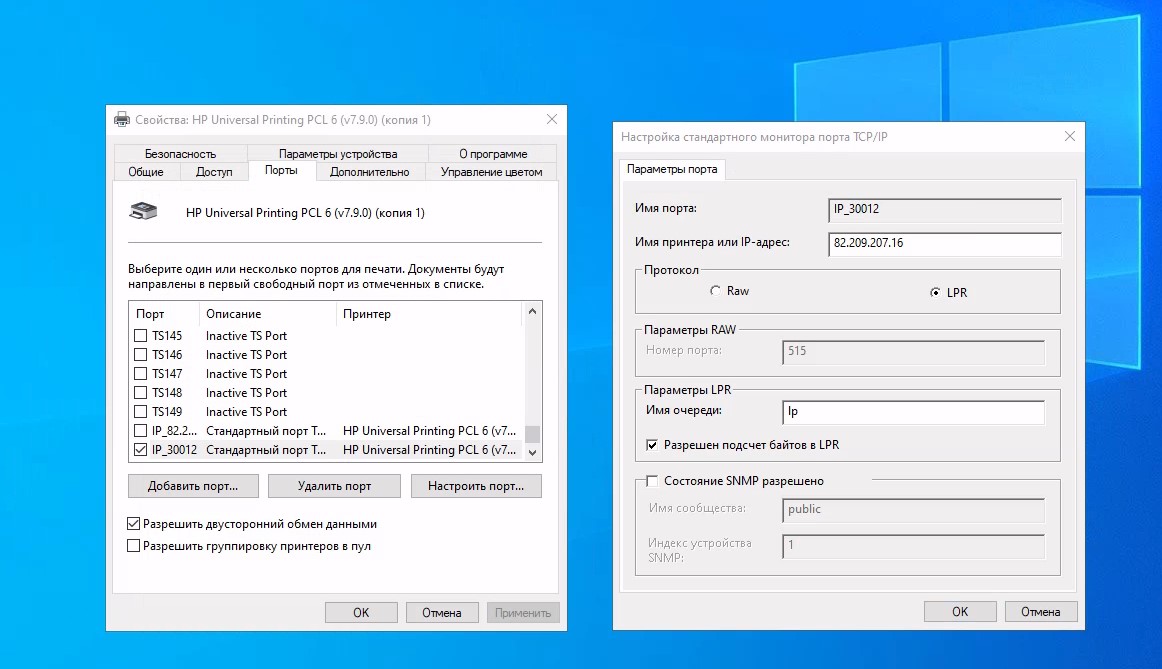
Task: Click port list scrollbar up arrow
Action: 532,312
